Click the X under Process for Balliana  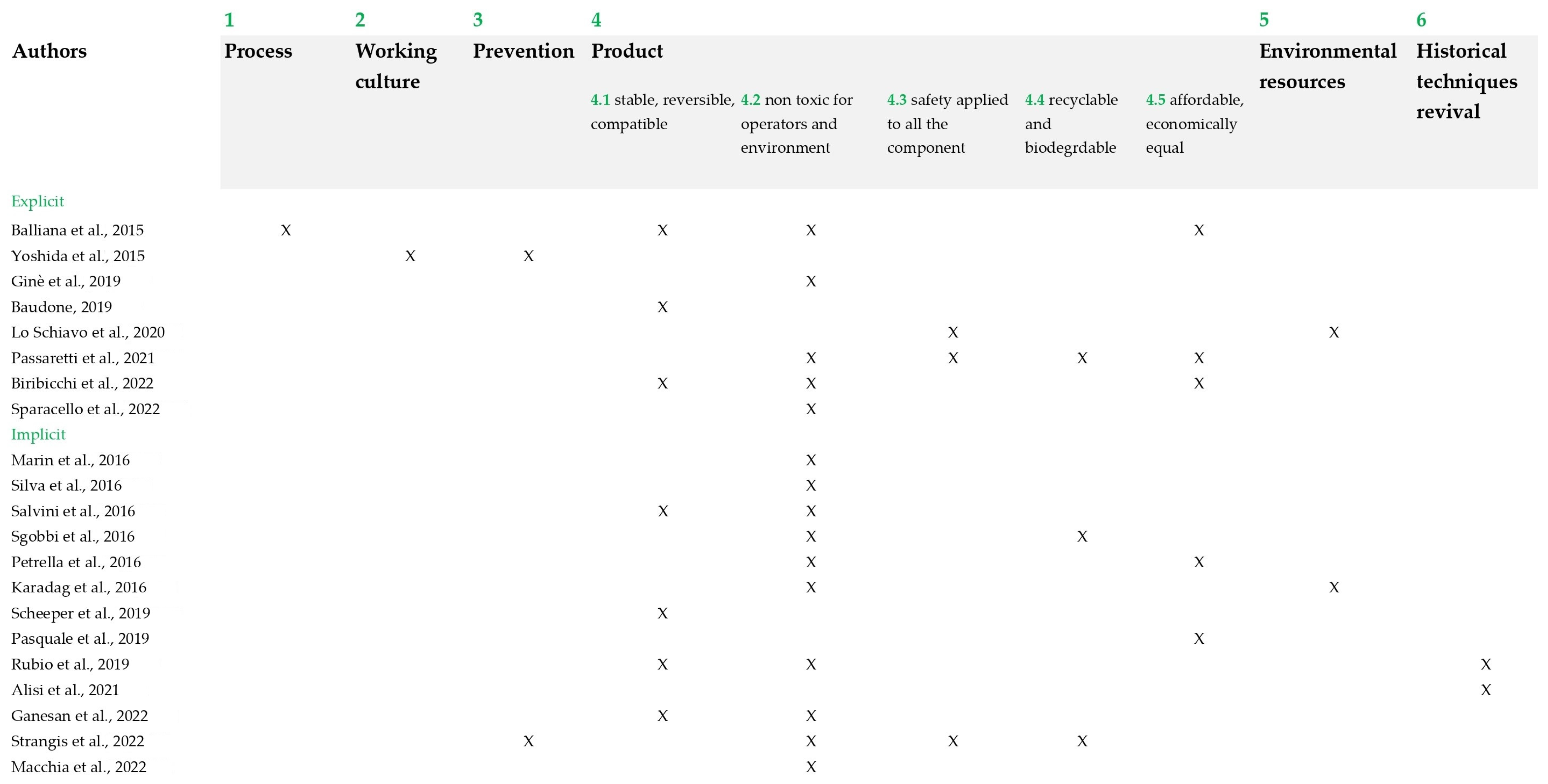click(286, 230)
